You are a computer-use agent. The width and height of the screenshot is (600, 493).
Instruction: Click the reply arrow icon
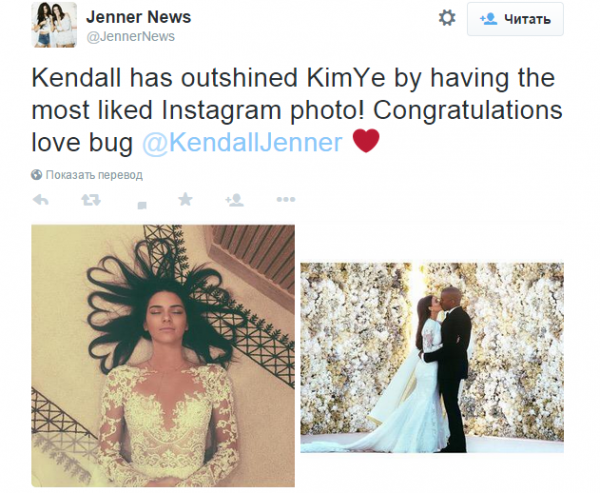click(41, 200)
